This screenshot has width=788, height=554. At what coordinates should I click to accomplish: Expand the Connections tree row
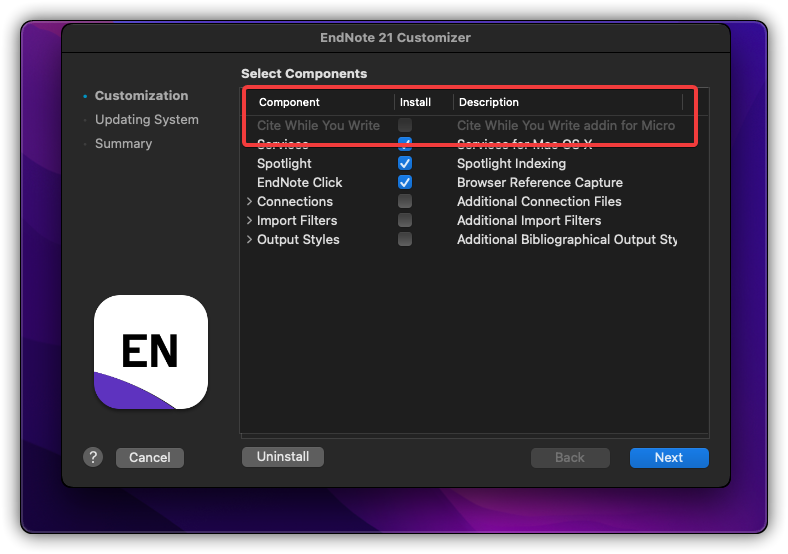(249, 202)
